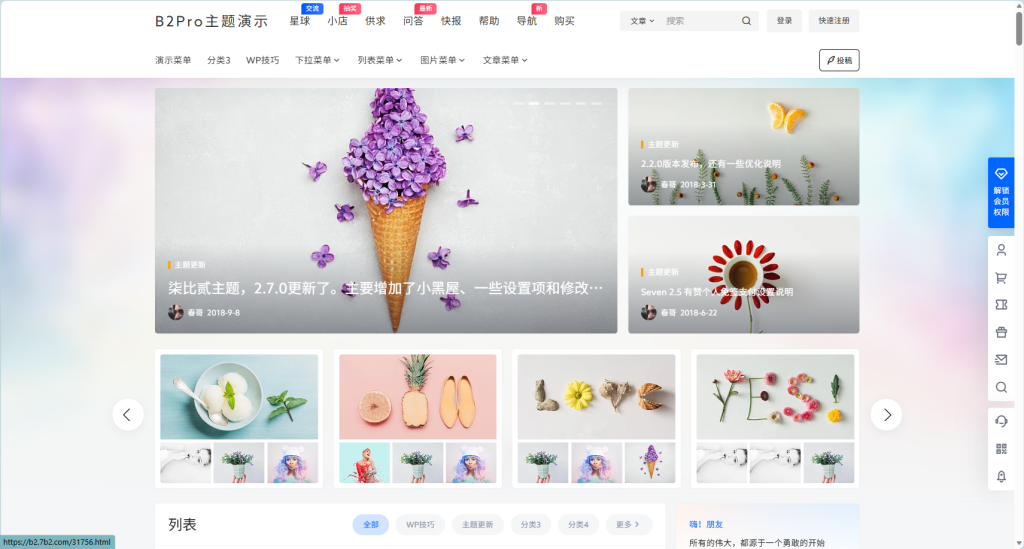Click author avatar beside 春哥 2018-3-31

(648, 185)
